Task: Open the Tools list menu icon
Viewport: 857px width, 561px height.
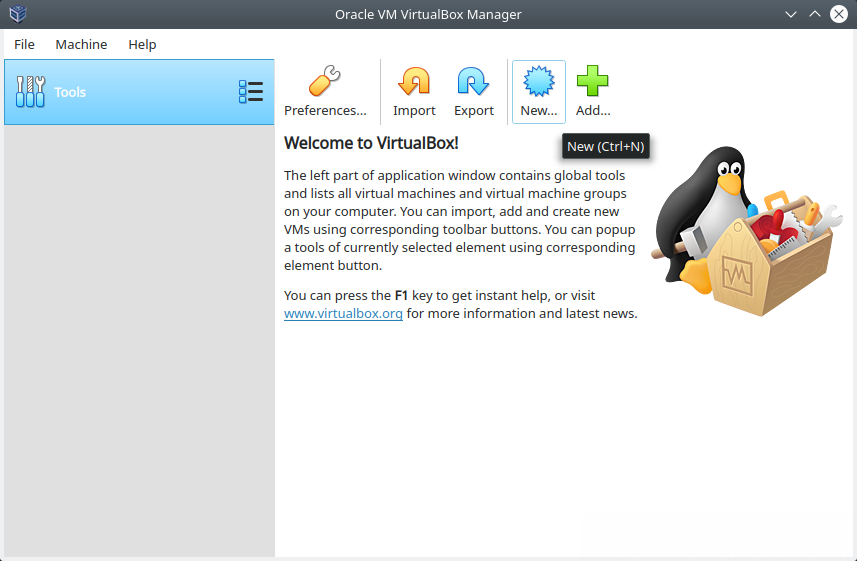Action: [x=251, y=92]
